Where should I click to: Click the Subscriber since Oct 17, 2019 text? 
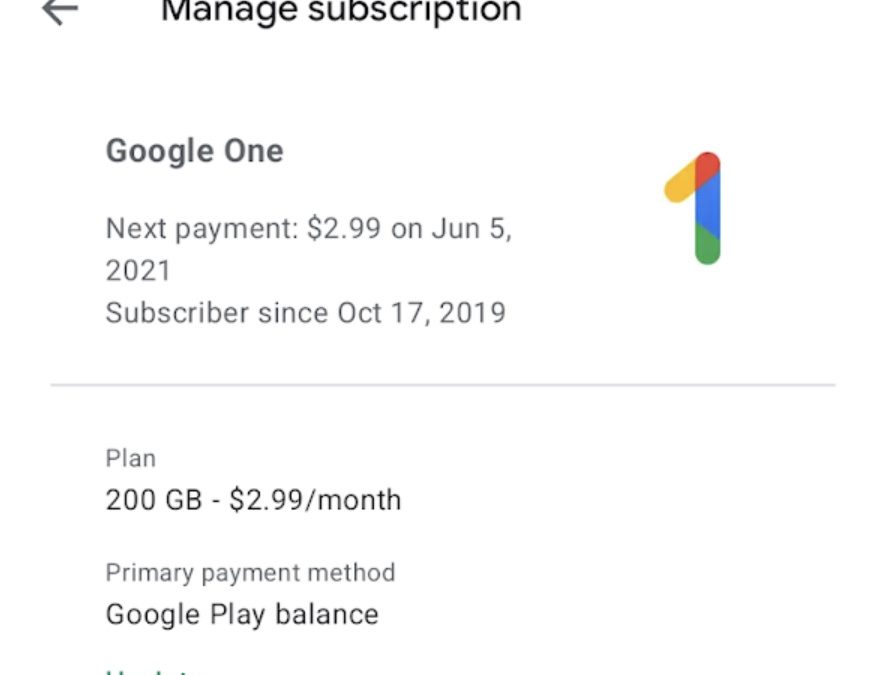coord(305,313)
